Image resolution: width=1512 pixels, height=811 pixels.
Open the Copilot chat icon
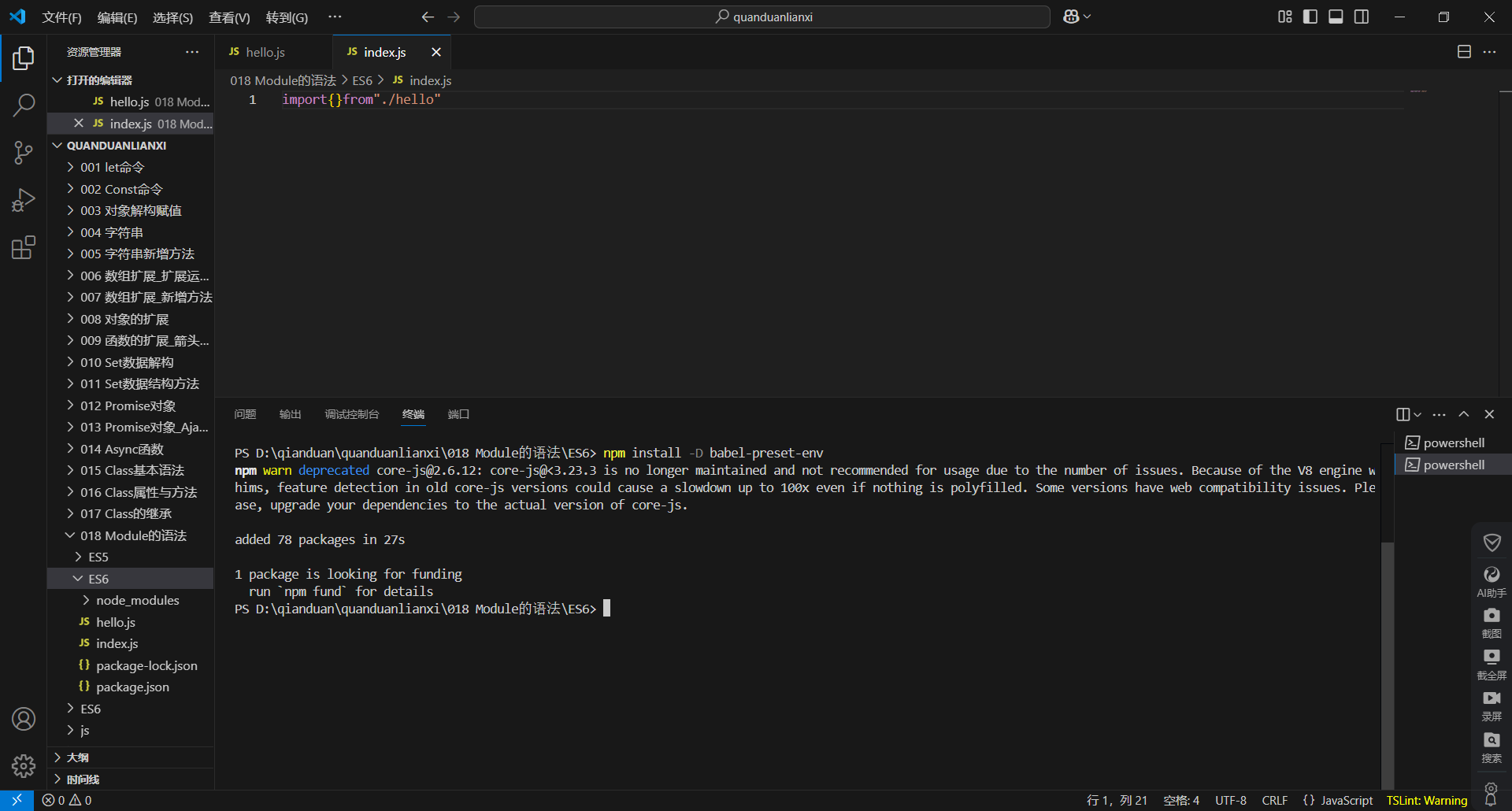pos(1071,17)
